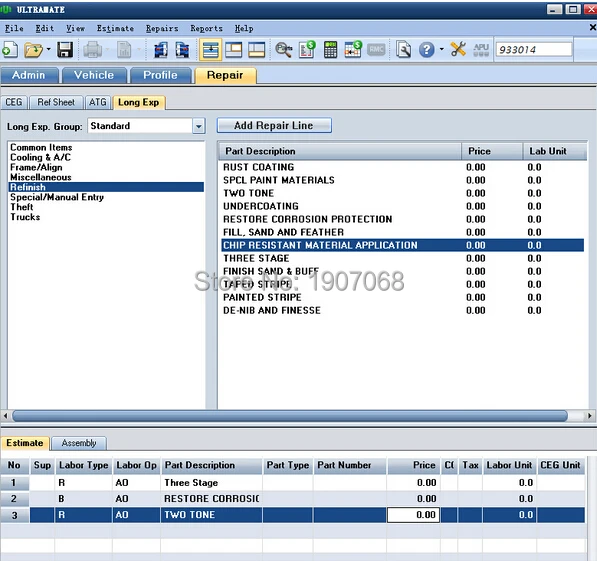Click the APU icon

point(481,50)
